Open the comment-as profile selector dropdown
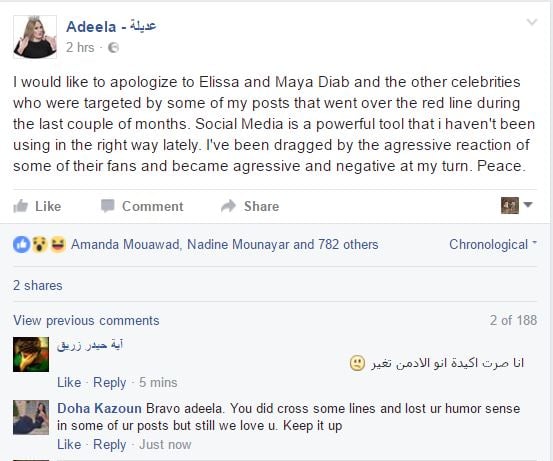 (x=516, y=205)
